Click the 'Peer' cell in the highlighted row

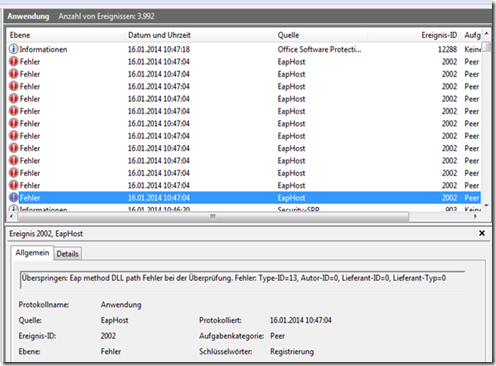(x=472, y=198)
